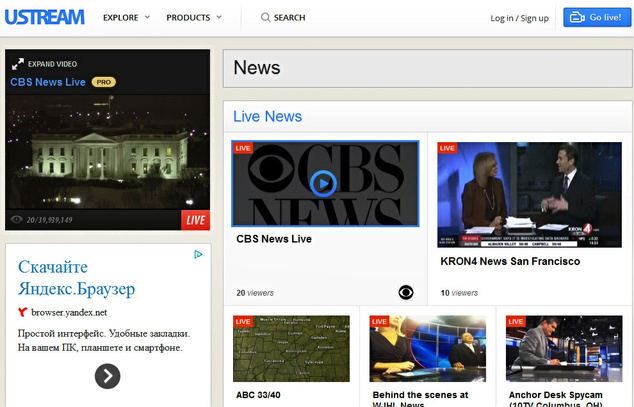Click the expand video arrows icon
Viewport: 634px width, 407px height.
pyautogui.click(x=17, y=64)
